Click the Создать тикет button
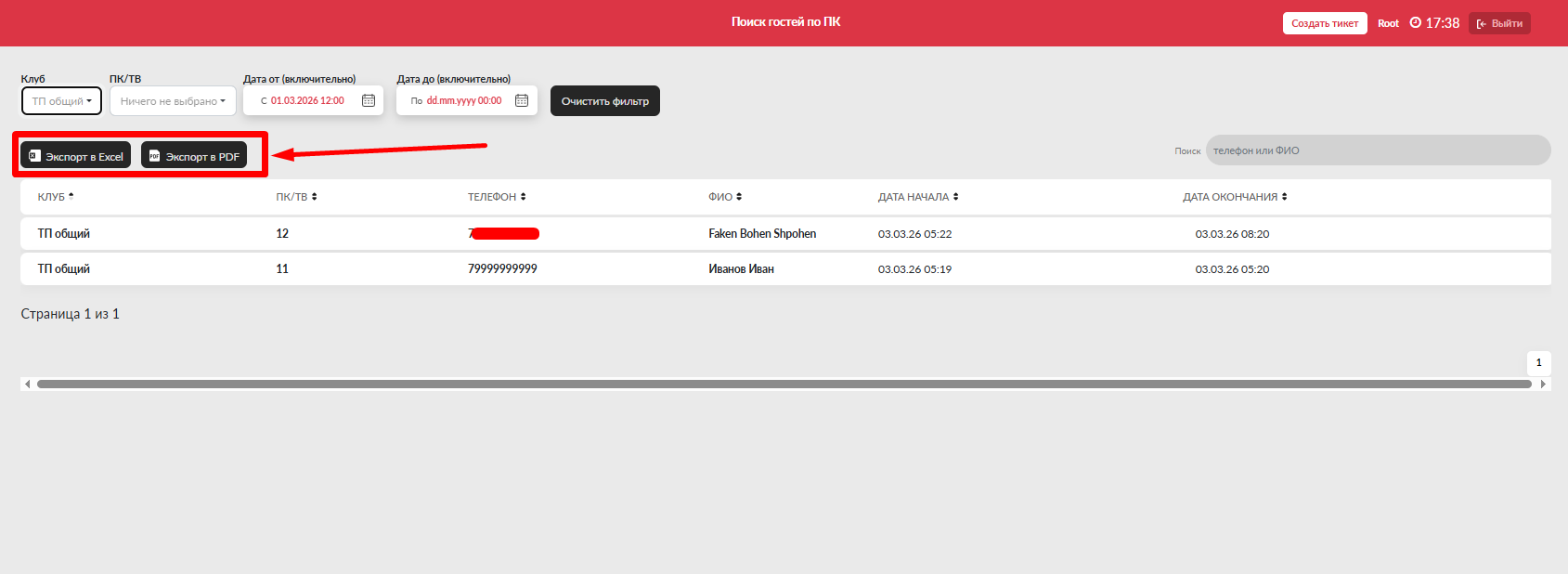This screenshot has width=1568, height=574. (x=1325, y=23)
